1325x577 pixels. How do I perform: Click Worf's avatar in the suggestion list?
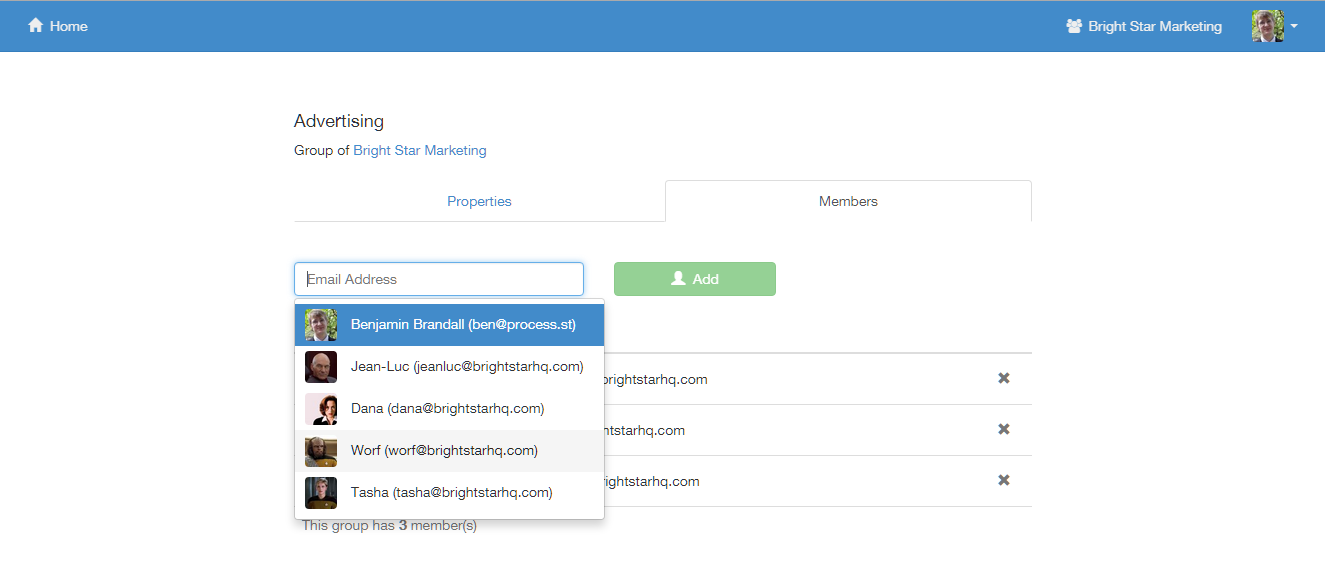point(321,451)
